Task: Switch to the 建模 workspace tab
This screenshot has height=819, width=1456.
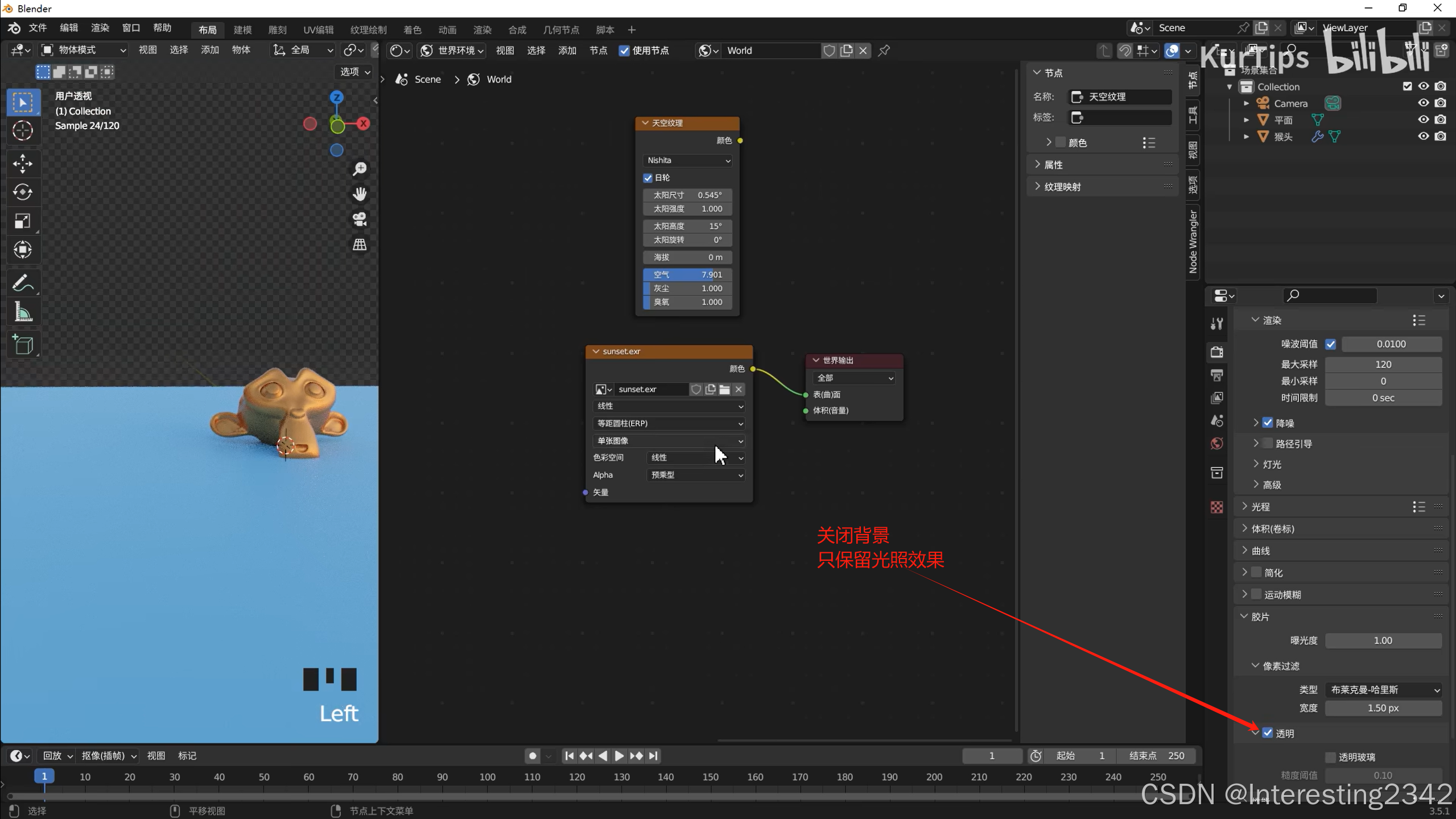Action: (x=242, y=30)
